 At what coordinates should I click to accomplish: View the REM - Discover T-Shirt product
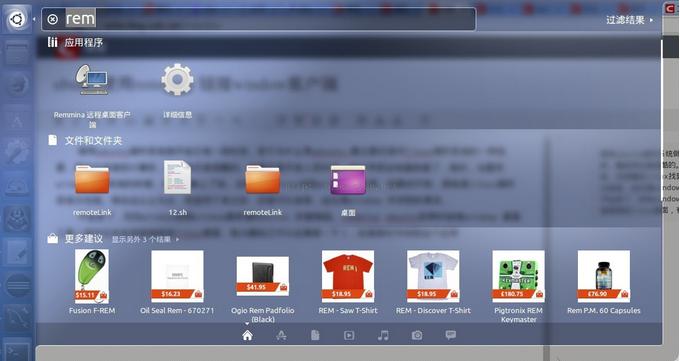click(433, 276)
